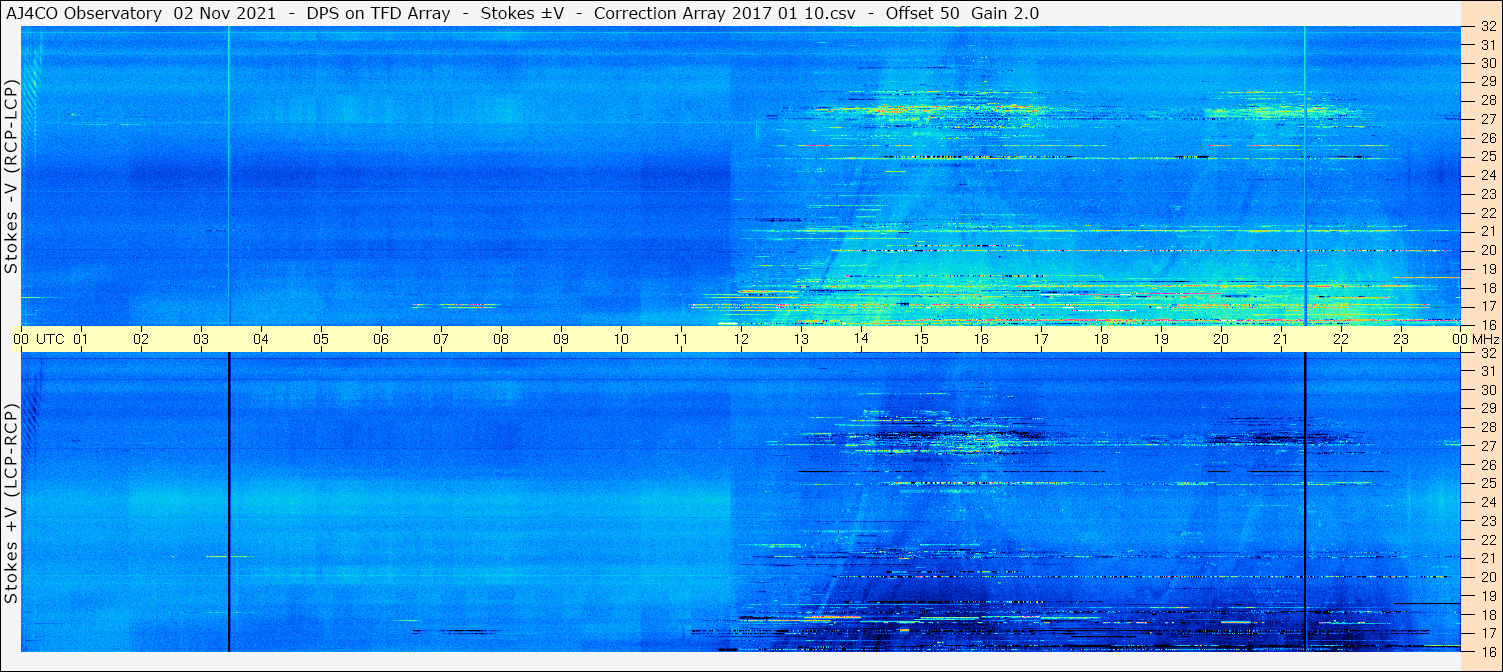Click the 16 hour tick on UTC axis

coord(981,339)
